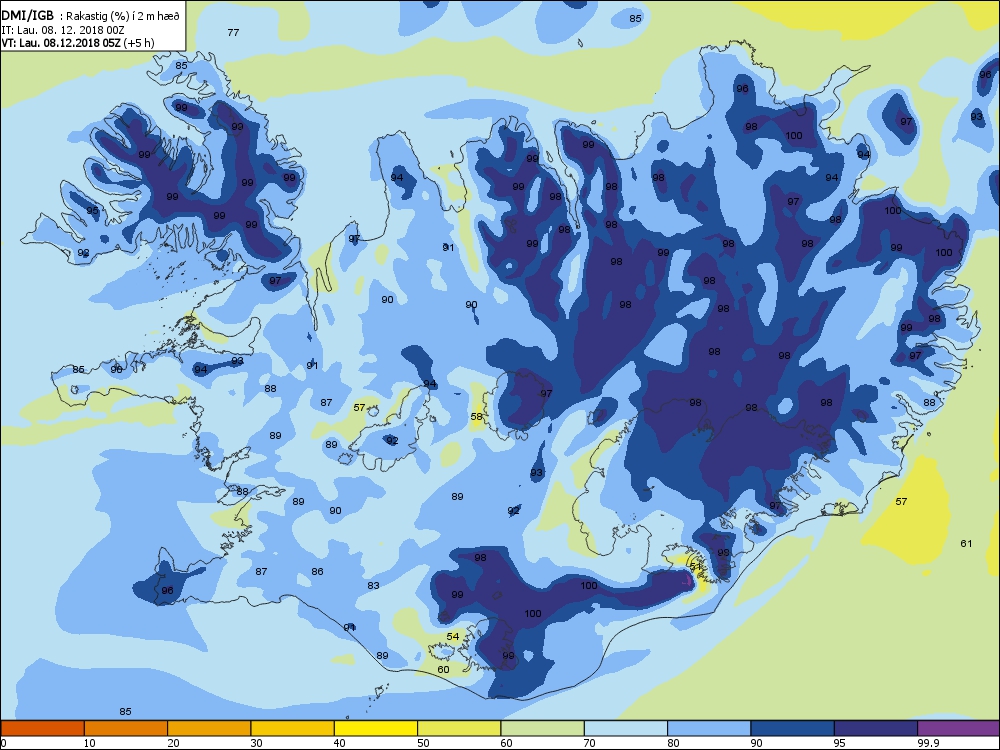Click the legend tick label '30'
The width and height of the screenshot is (1000, 750).
point(256,743)
